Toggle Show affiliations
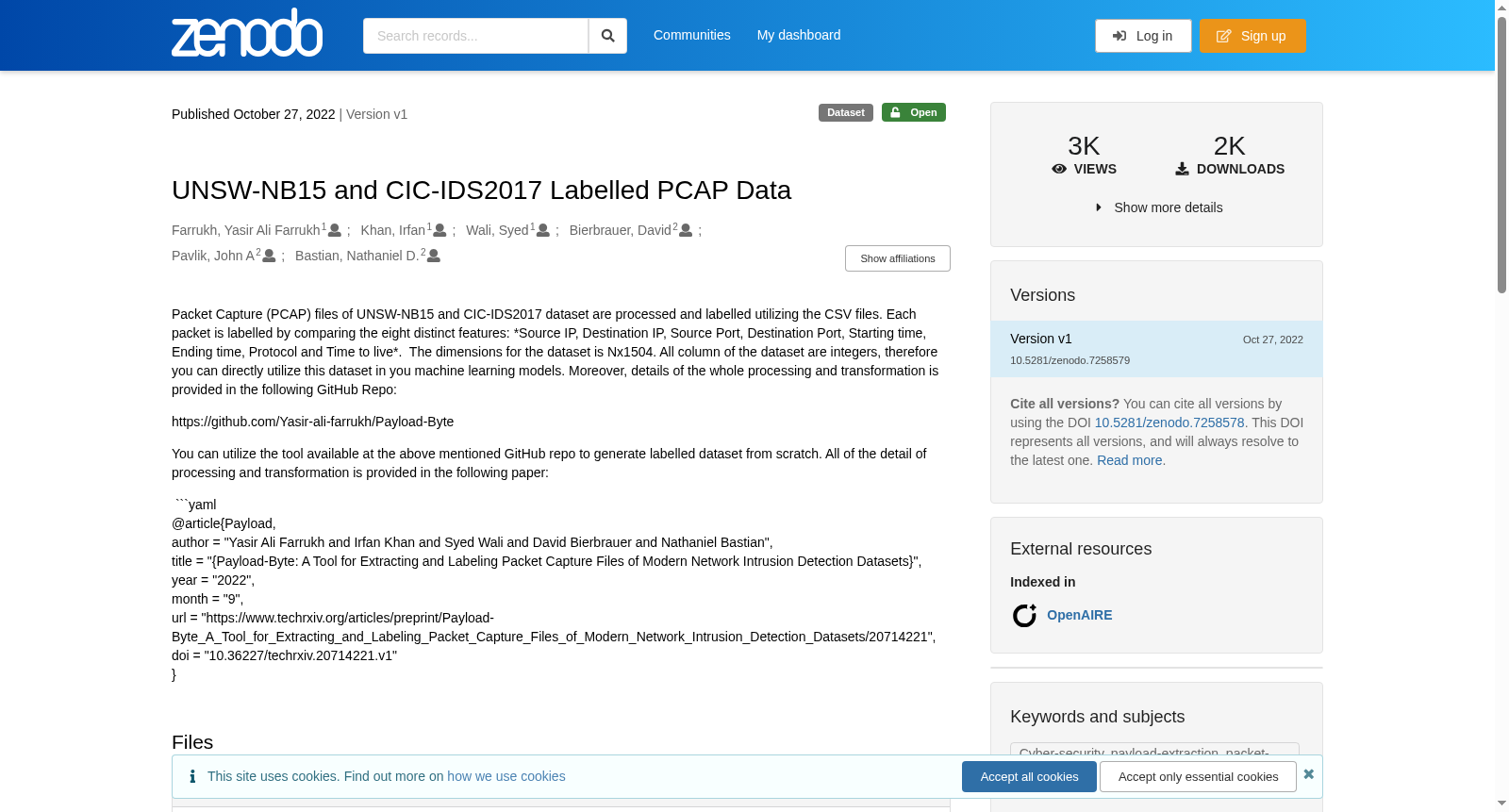The image size is (1509, 812). tap(898, 258)
